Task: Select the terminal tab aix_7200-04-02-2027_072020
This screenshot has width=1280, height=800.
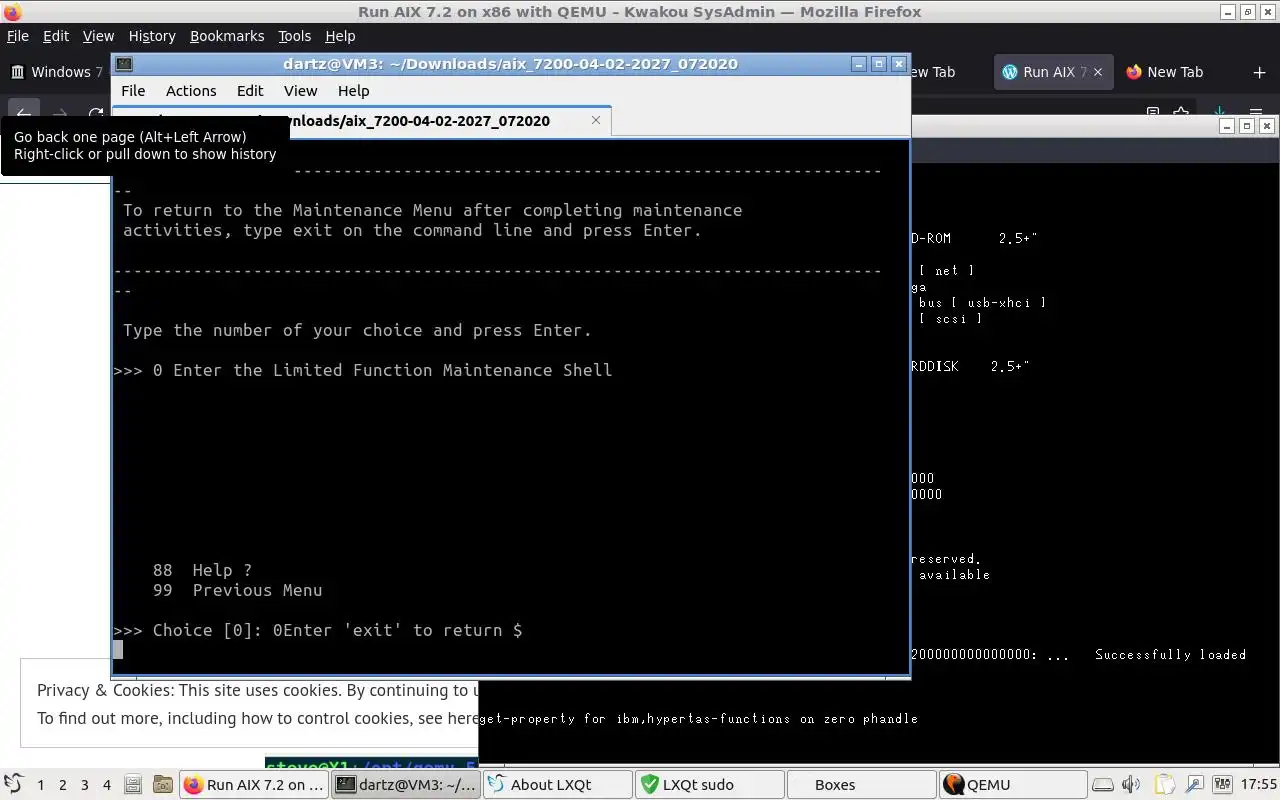Action: point(430,121)
